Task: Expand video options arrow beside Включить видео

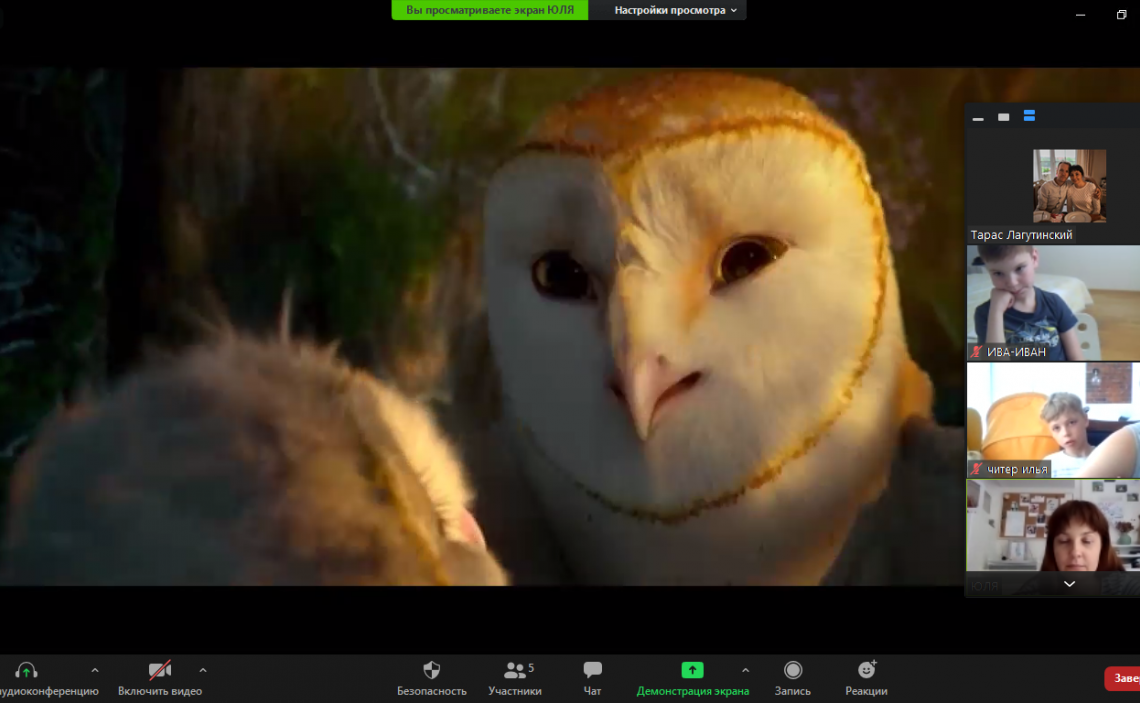Action: point(203,670)
